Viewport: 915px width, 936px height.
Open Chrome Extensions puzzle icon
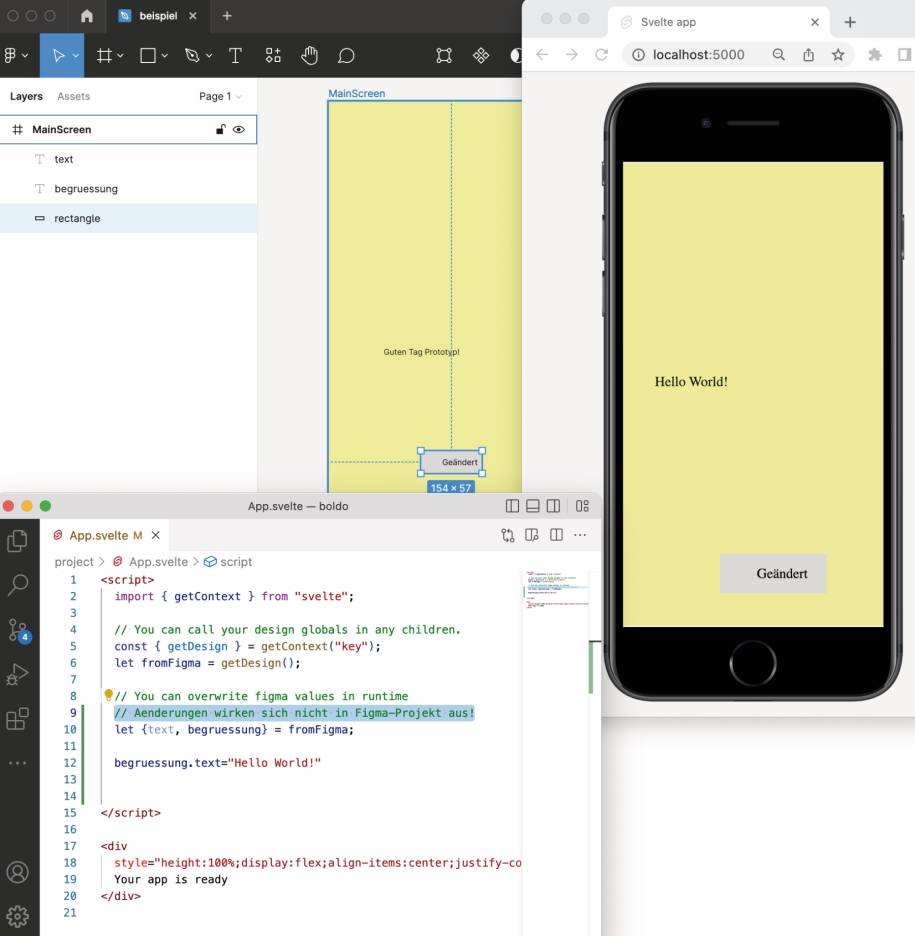[875, 55]
